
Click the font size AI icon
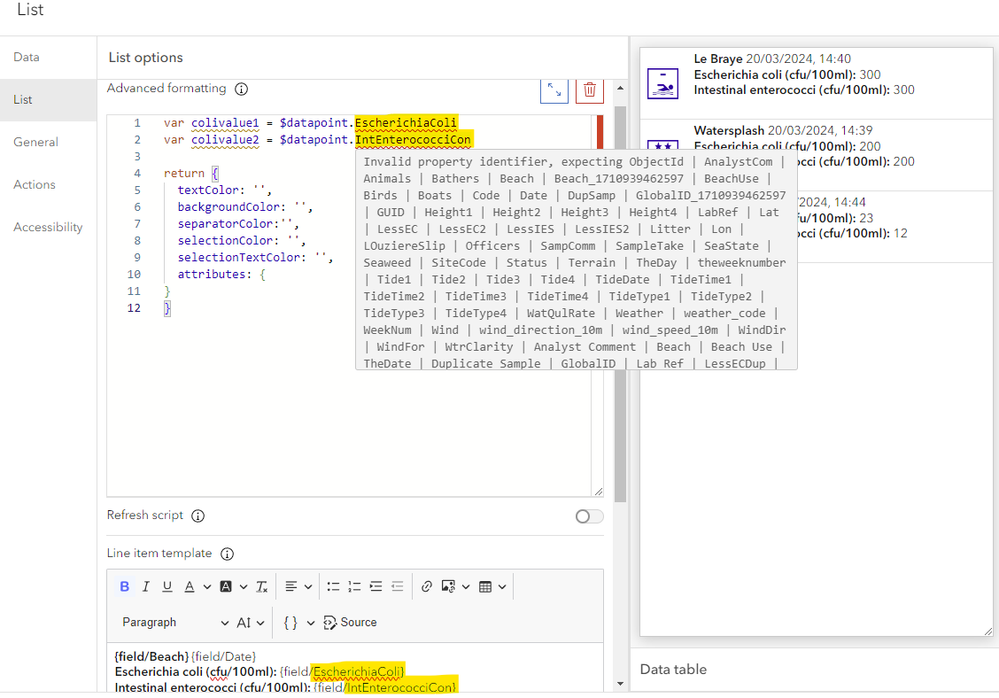click(244, 623)
